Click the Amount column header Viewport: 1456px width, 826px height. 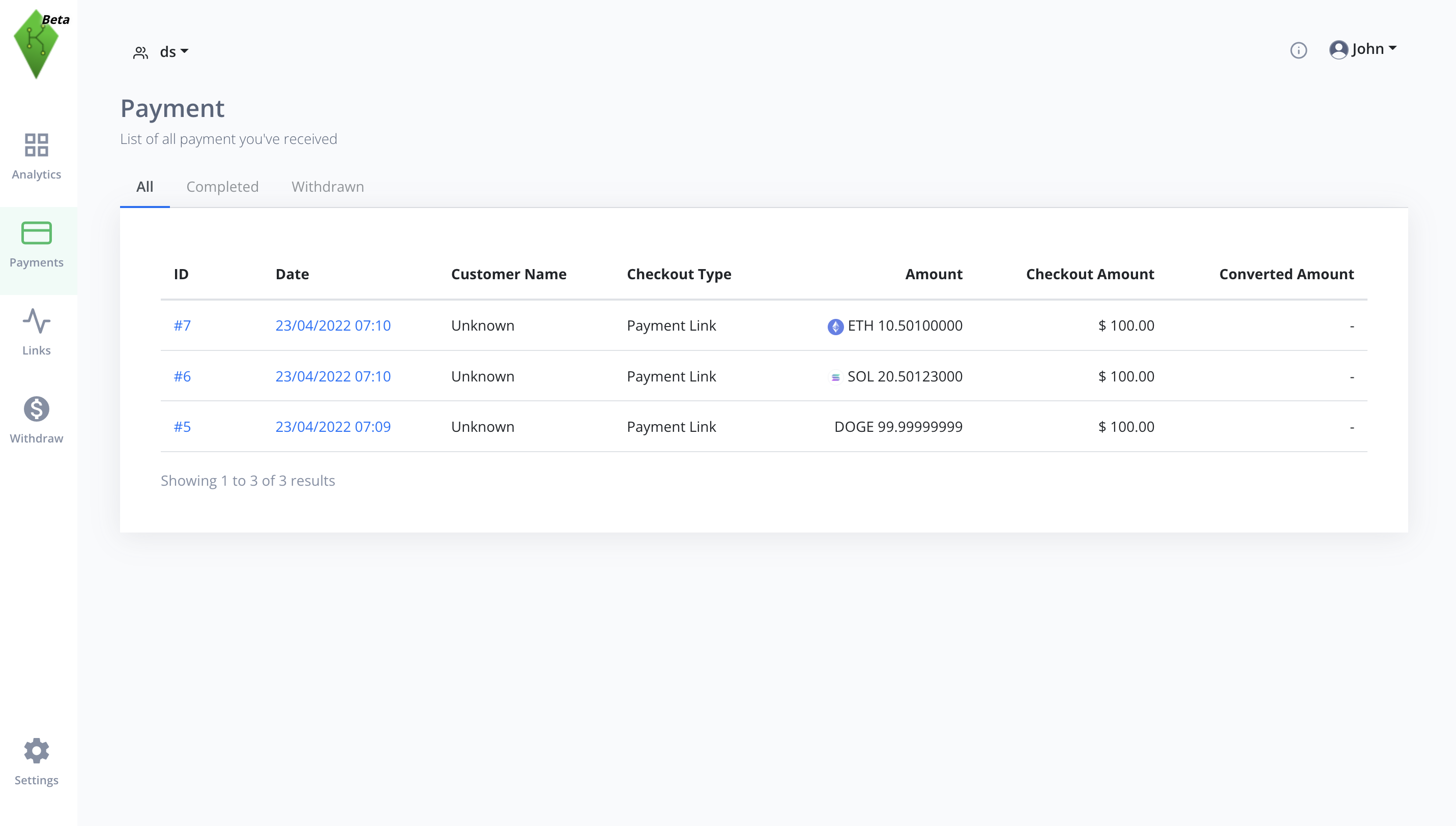coord(934,274)
